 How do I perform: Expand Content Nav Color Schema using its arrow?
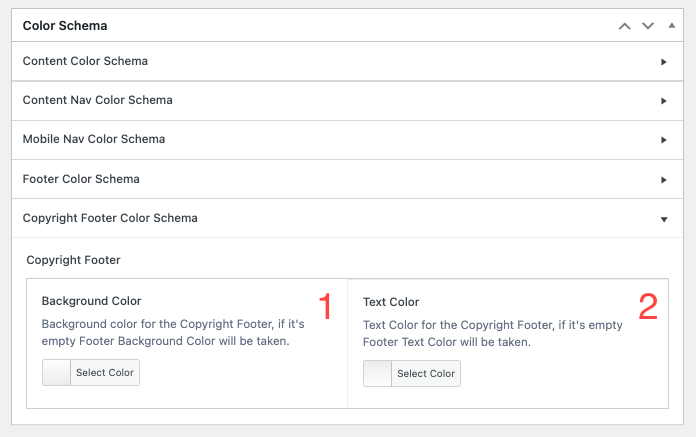664,101
